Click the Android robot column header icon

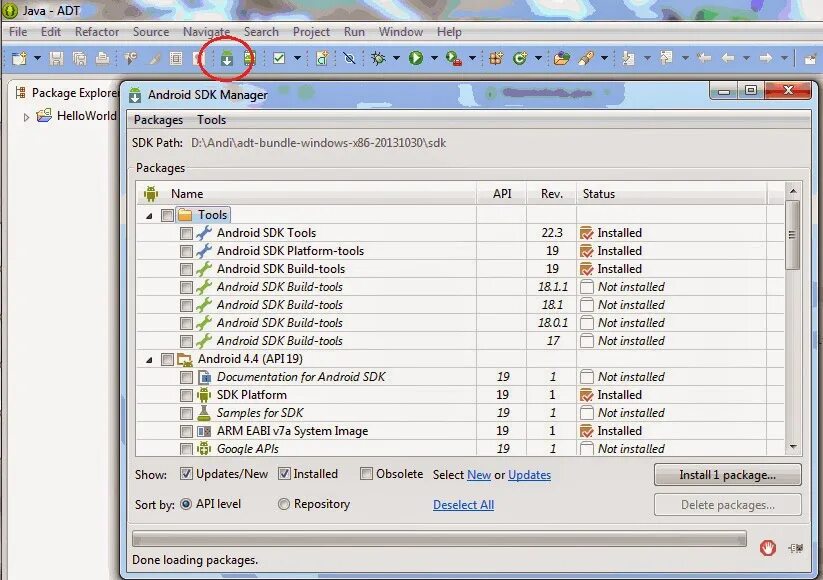tap(151, 194)
